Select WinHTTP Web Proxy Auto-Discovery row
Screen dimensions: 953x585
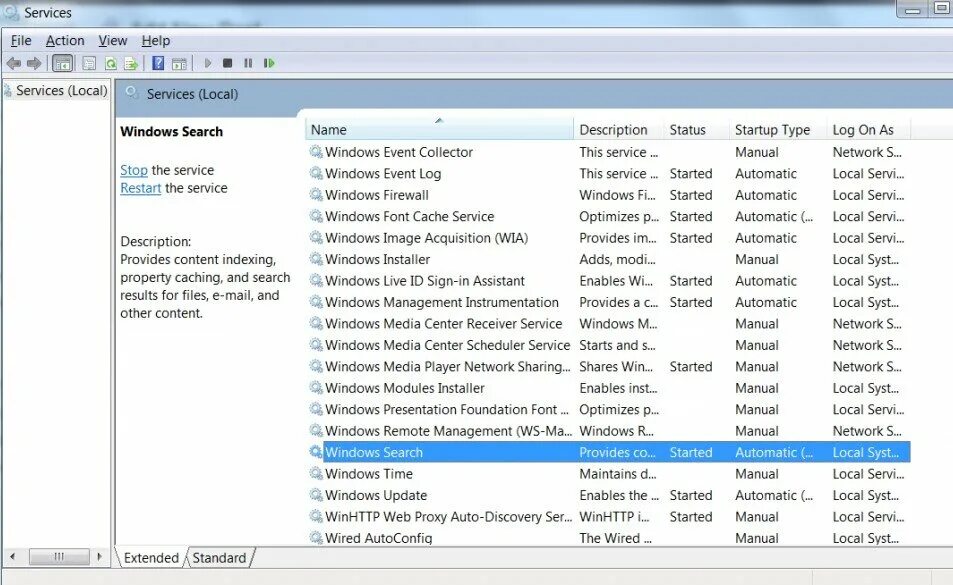point(608,516)
